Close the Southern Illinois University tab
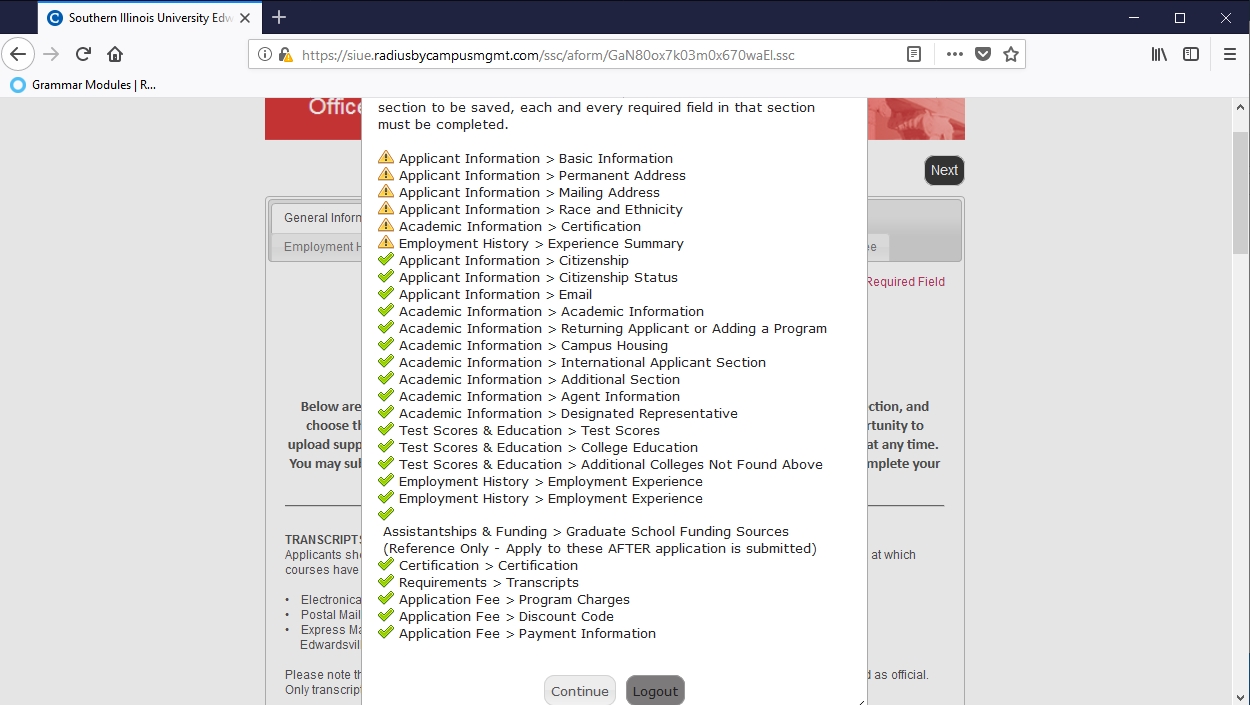 pos(245,18)
